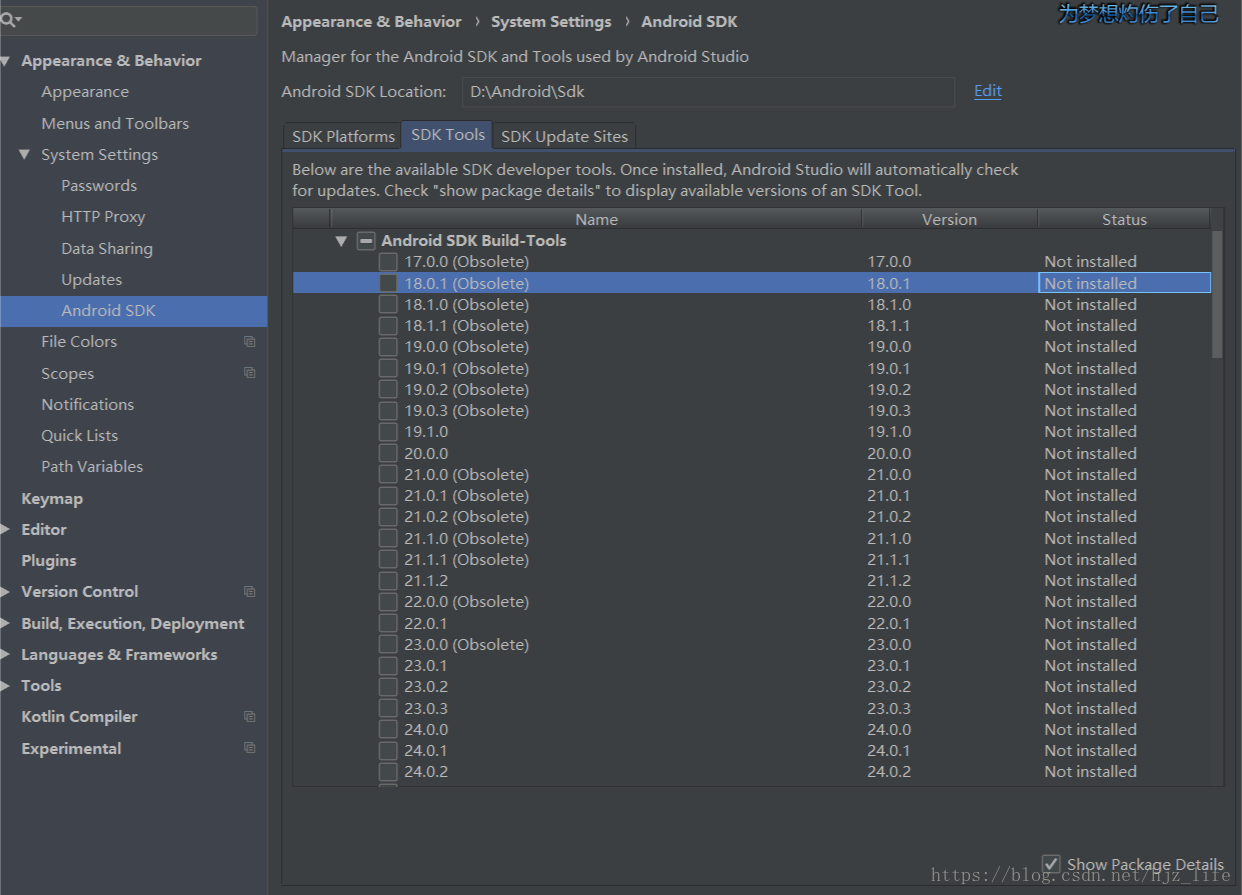The width and height of the screenshot is (1242, 895).
Task: Open the search history dropdown arrow
Action: (x=19, y=20)
